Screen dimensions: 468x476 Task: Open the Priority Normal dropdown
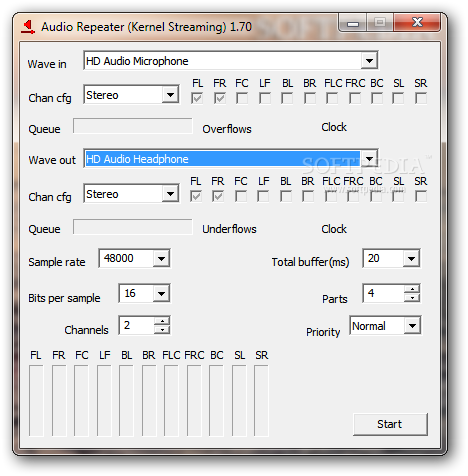pos(412,326)
